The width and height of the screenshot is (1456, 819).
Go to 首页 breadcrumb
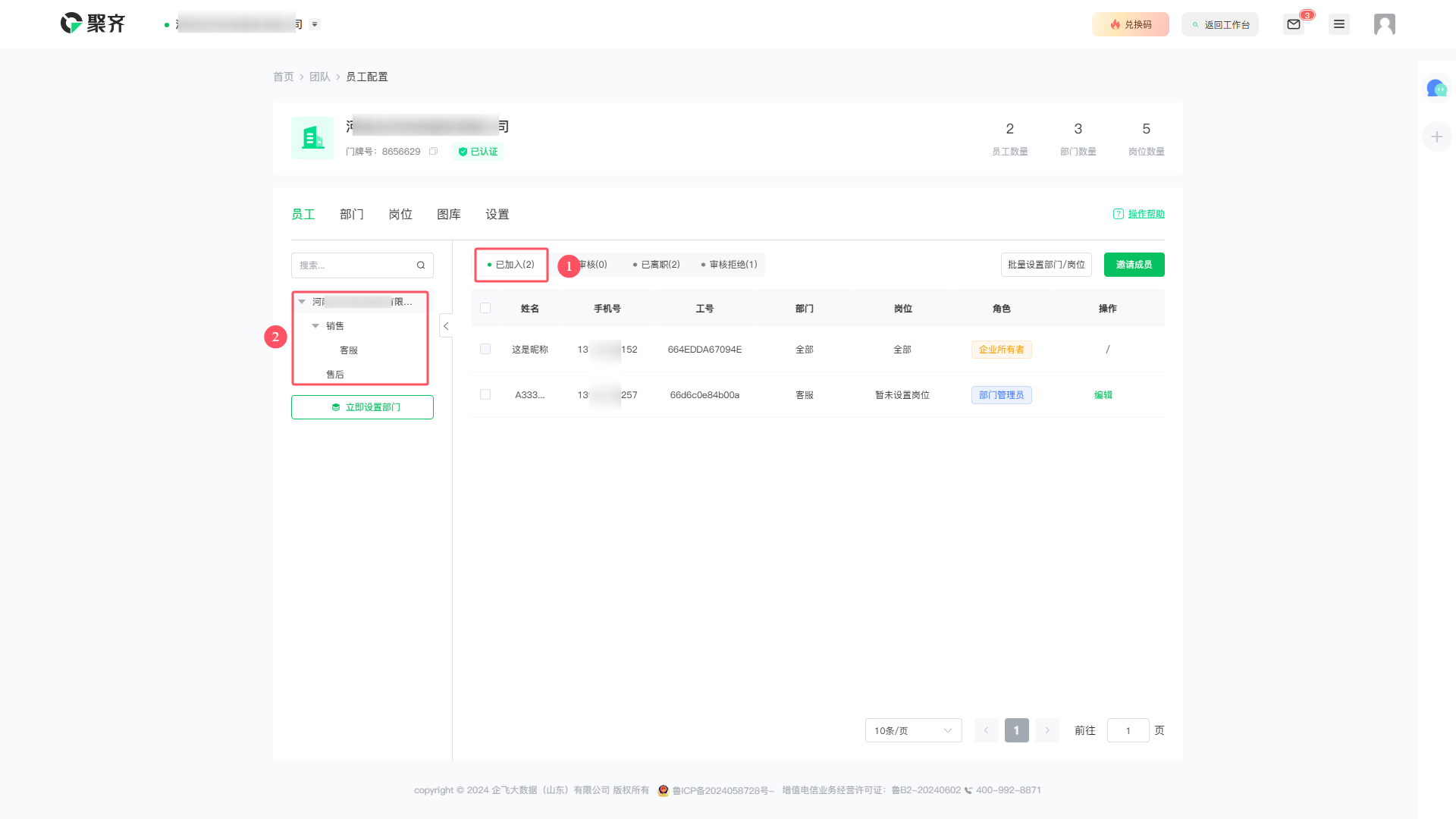click(x=283, y=77)
